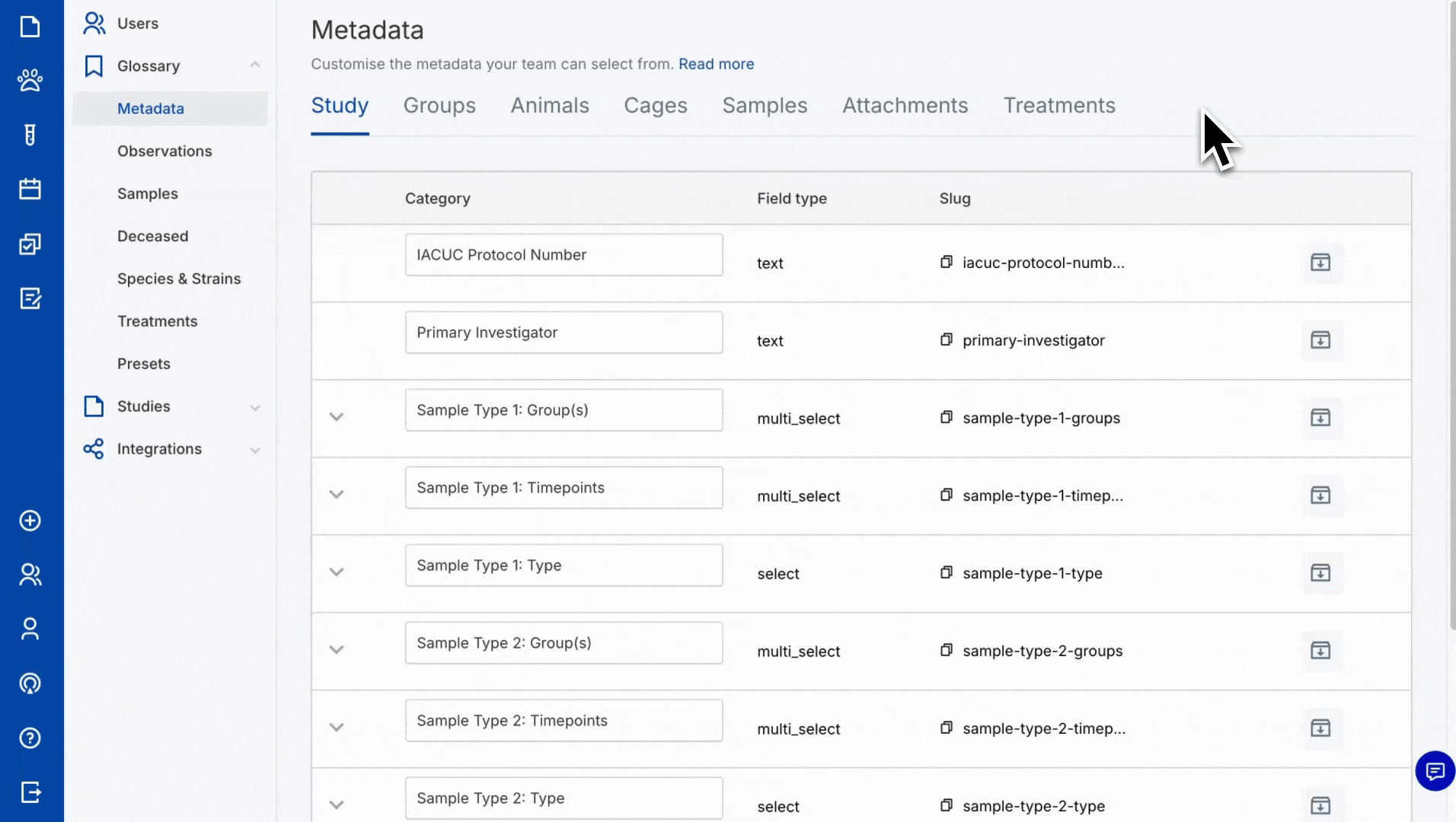Copy the iacuc-protocol-number slug
This screenshot has width=1456, height=822.
946,262
